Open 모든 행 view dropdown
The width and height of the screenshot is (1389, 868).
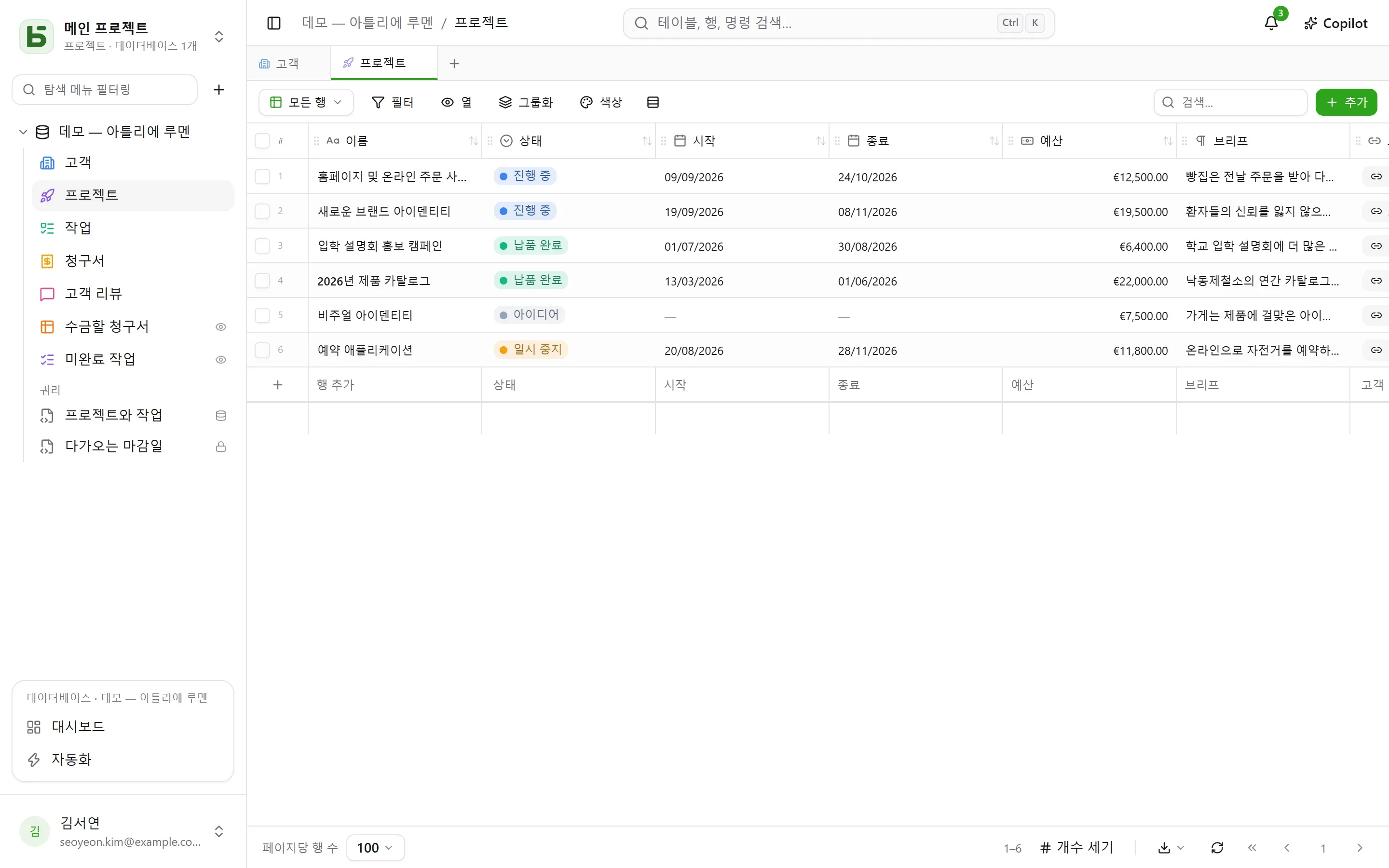click(306, 102)
